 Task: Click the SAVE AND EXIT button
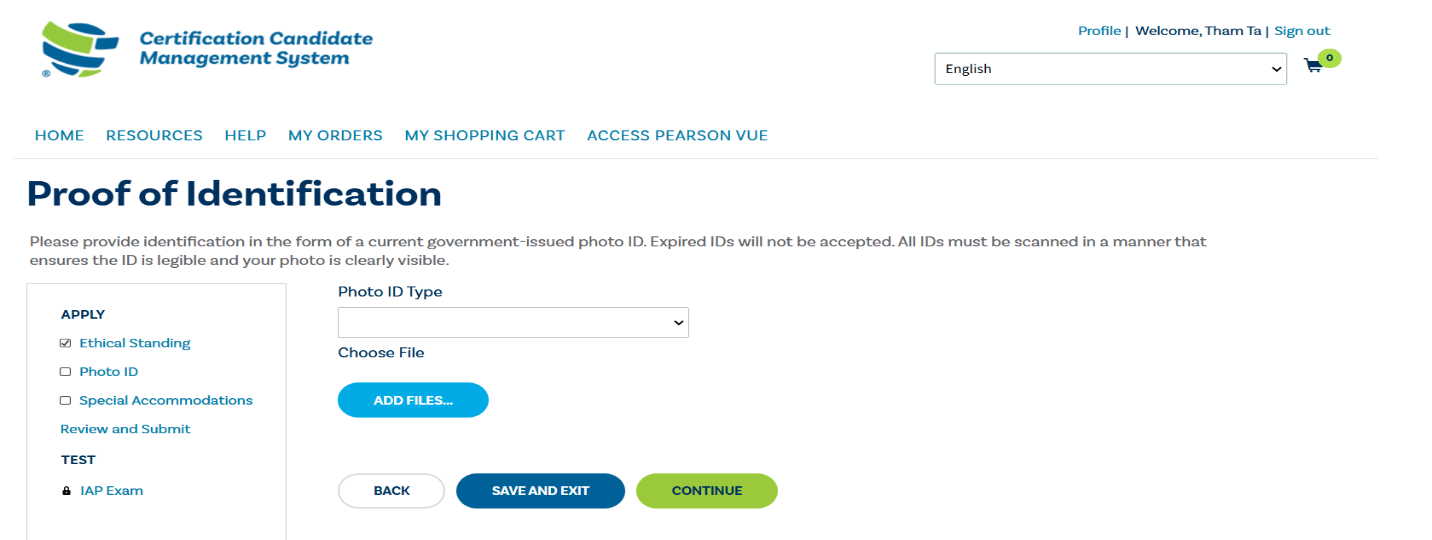(x=540, y=491)
